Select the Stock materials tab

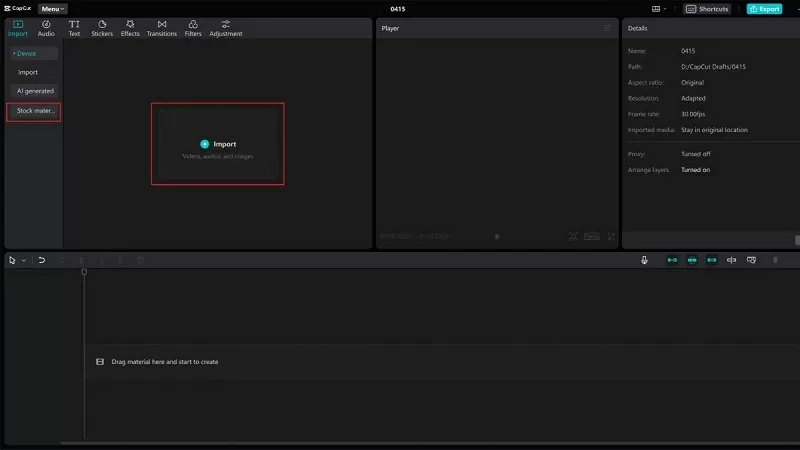point(35,111)
